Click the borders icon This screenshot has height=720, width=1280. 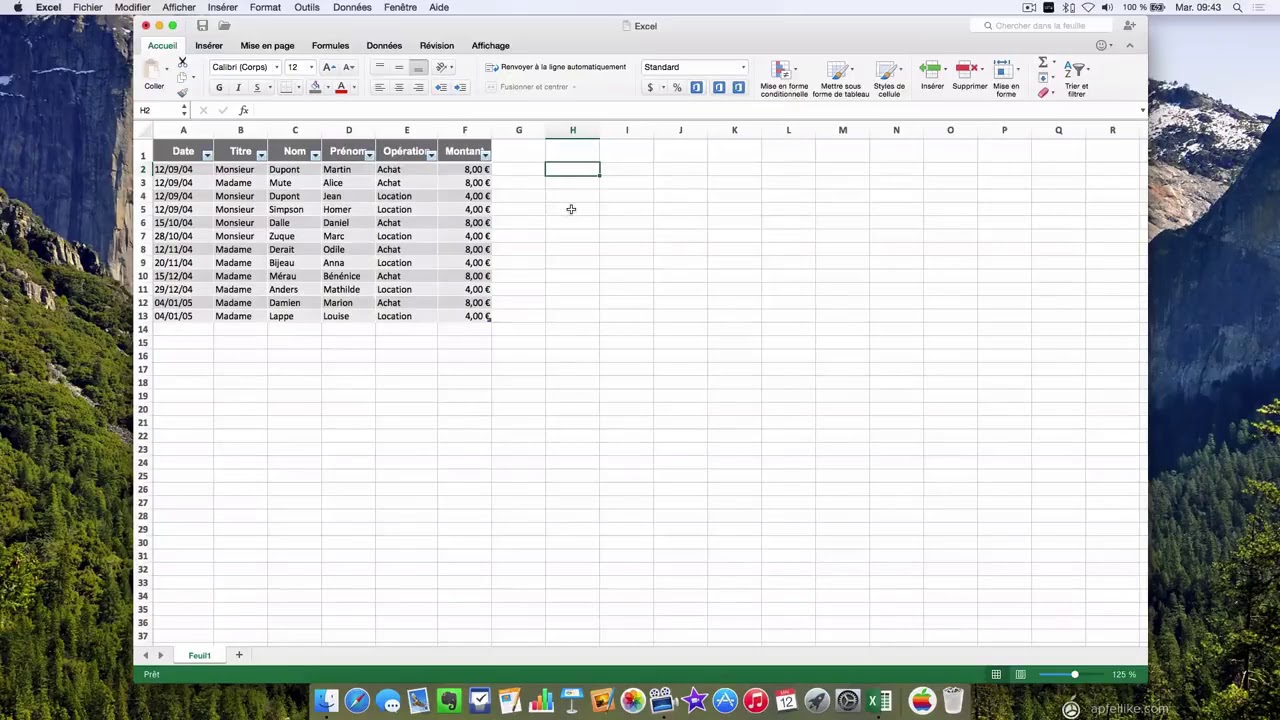click(x=285, y=87)
